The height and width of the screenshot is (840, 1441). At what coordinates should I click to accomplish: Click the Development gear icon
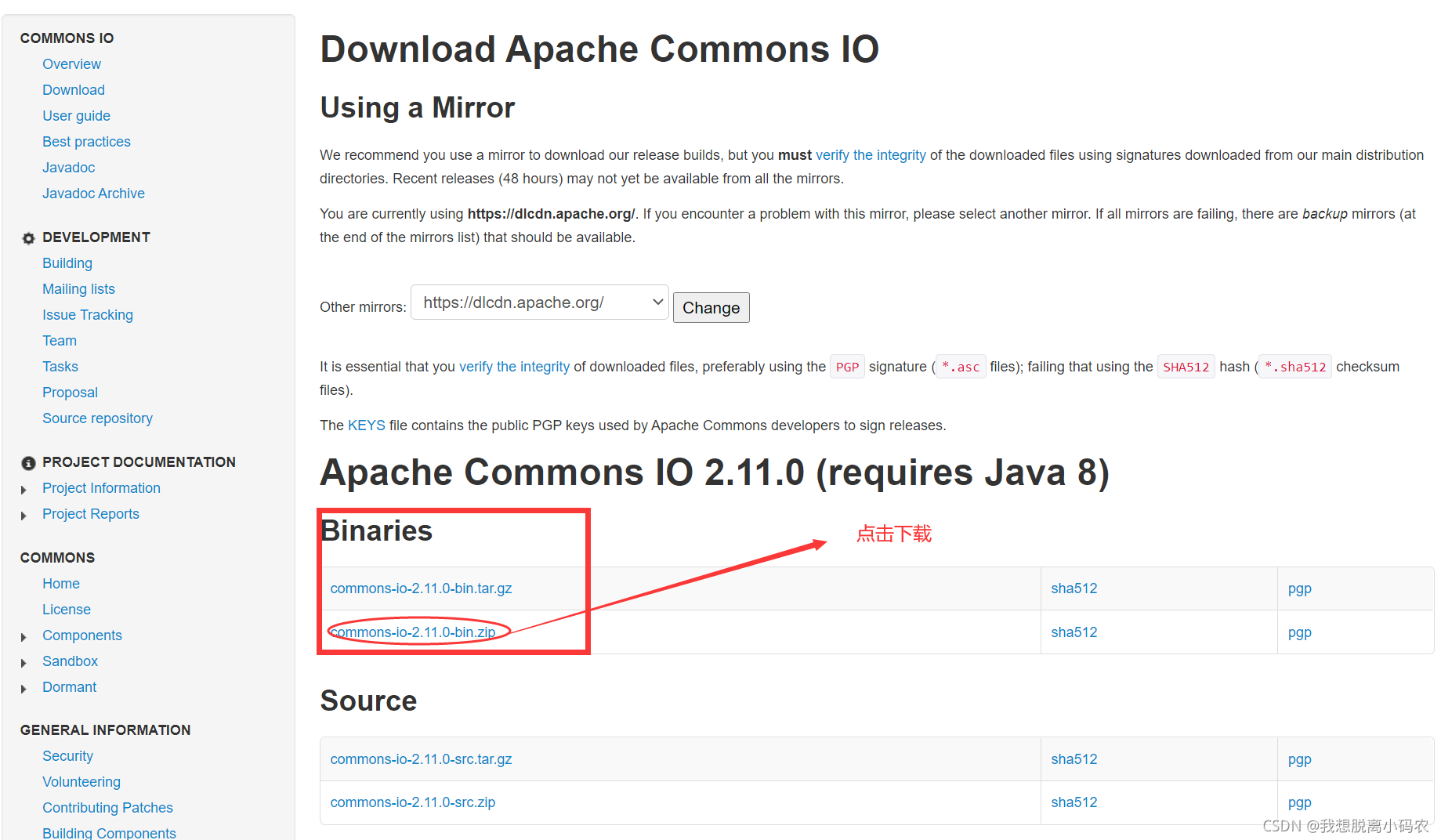click(x=29, y=238)
